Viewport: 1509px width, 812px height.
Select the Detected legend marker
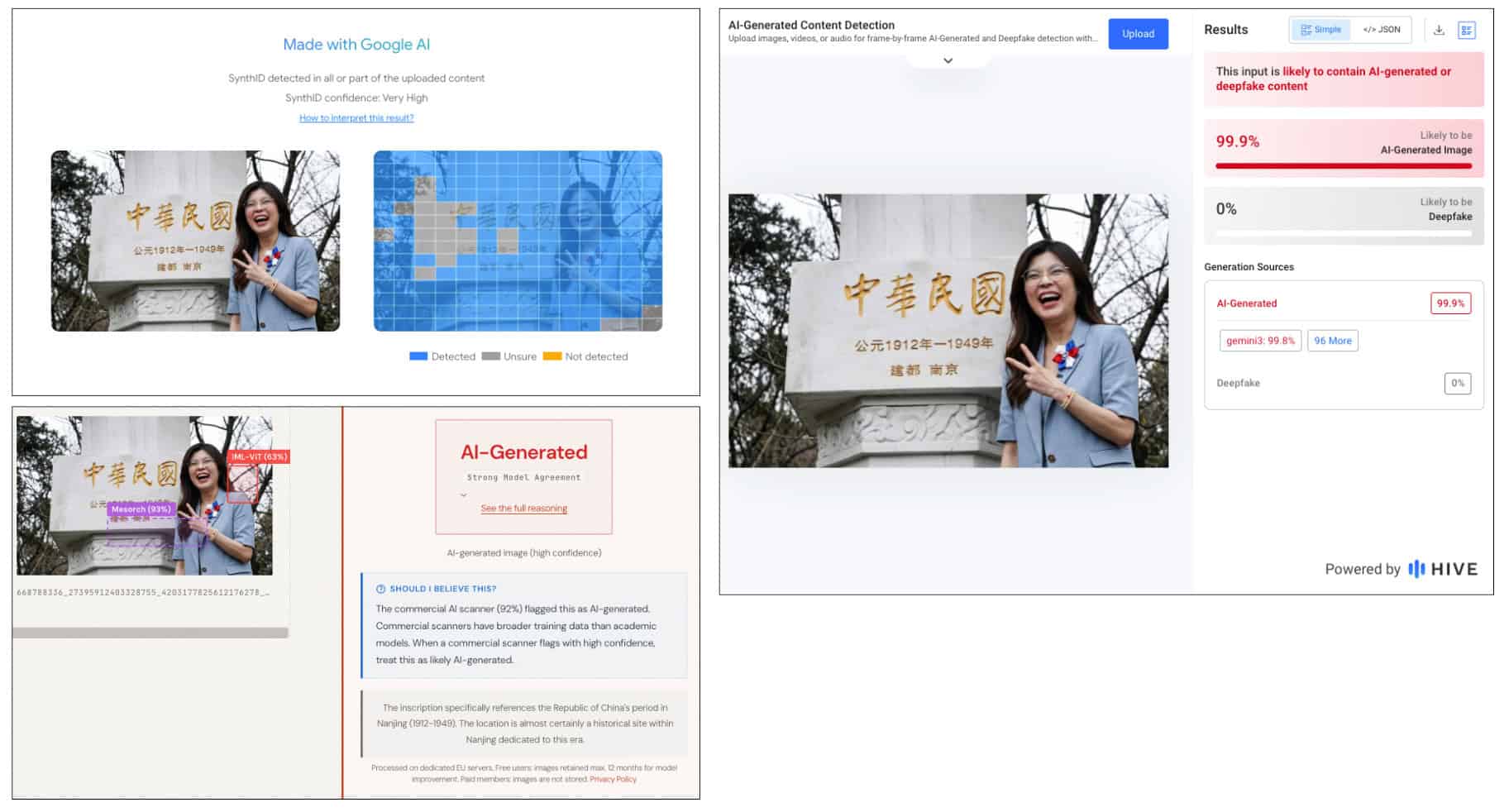[x=418, y=356]
